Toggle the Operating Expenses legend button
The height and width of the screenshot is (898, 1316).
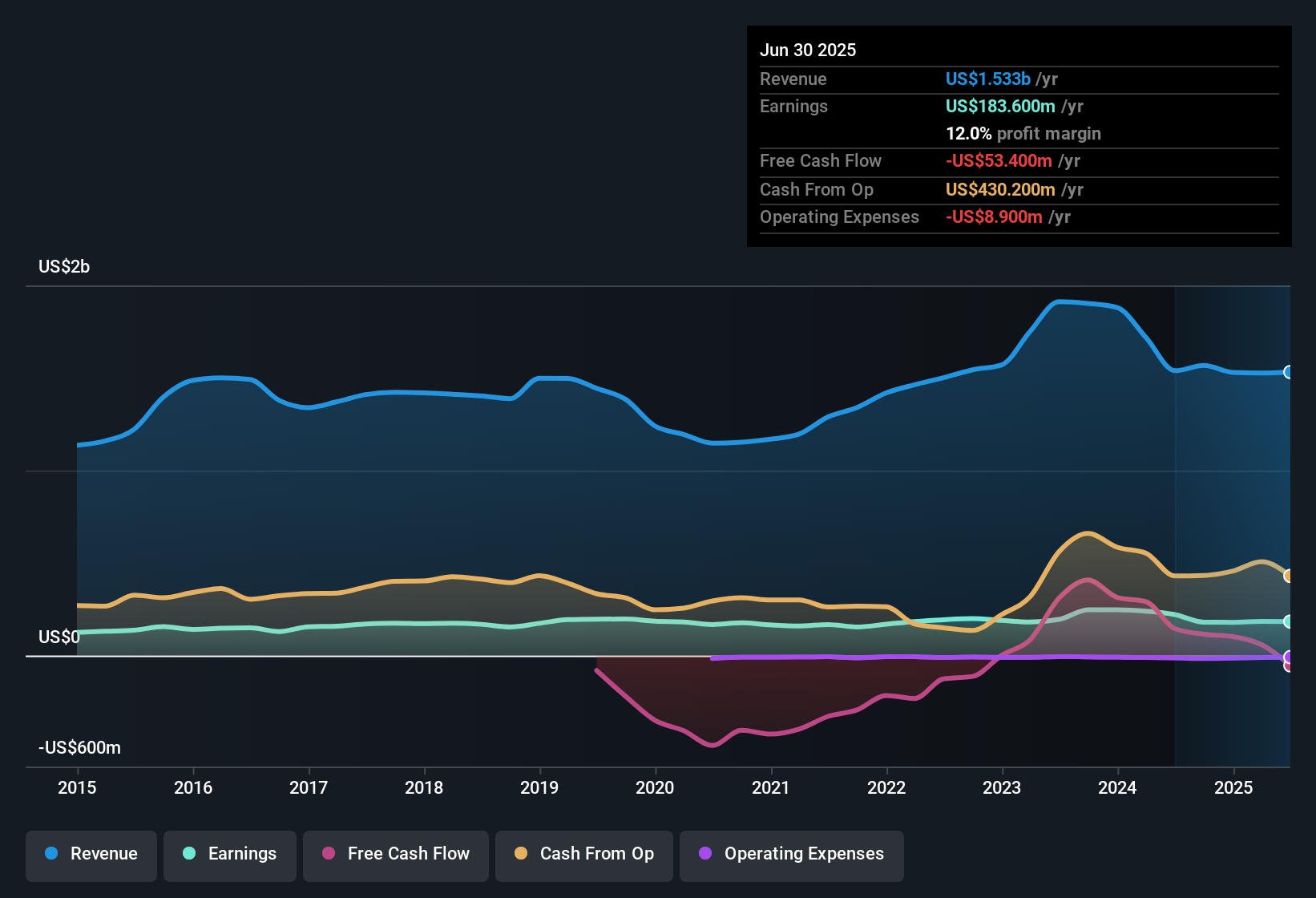click(792, 856)
